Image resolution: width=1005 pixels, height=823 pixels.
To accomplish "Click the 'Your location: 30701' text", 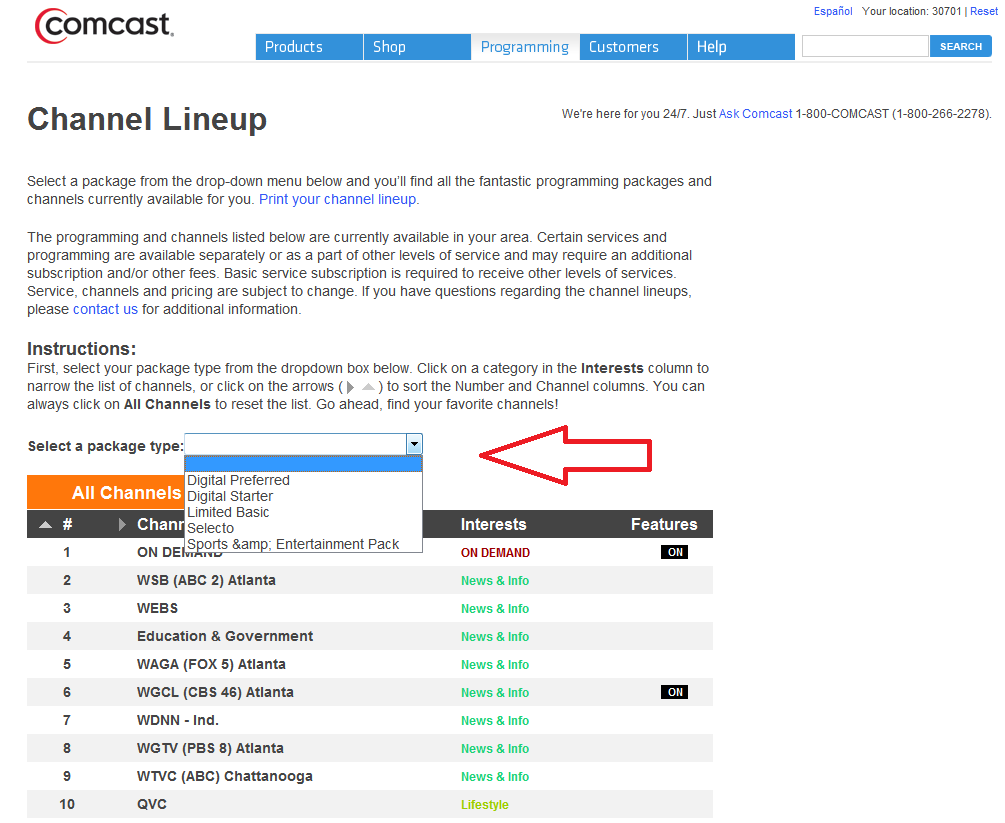I will pyautogui.click(x=911, y=11).
